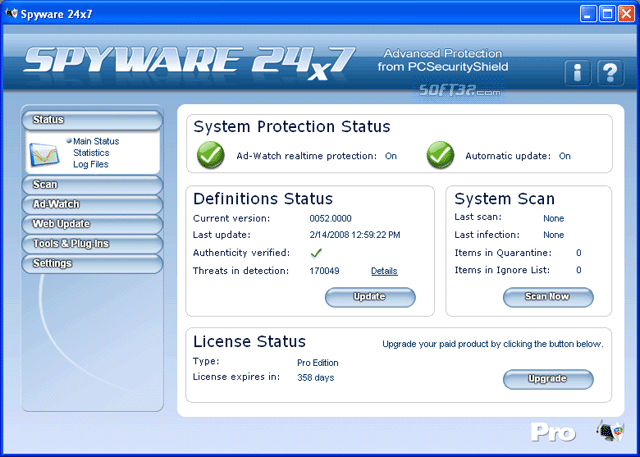Click the Pro edition label at bottom

pos(553,433)
